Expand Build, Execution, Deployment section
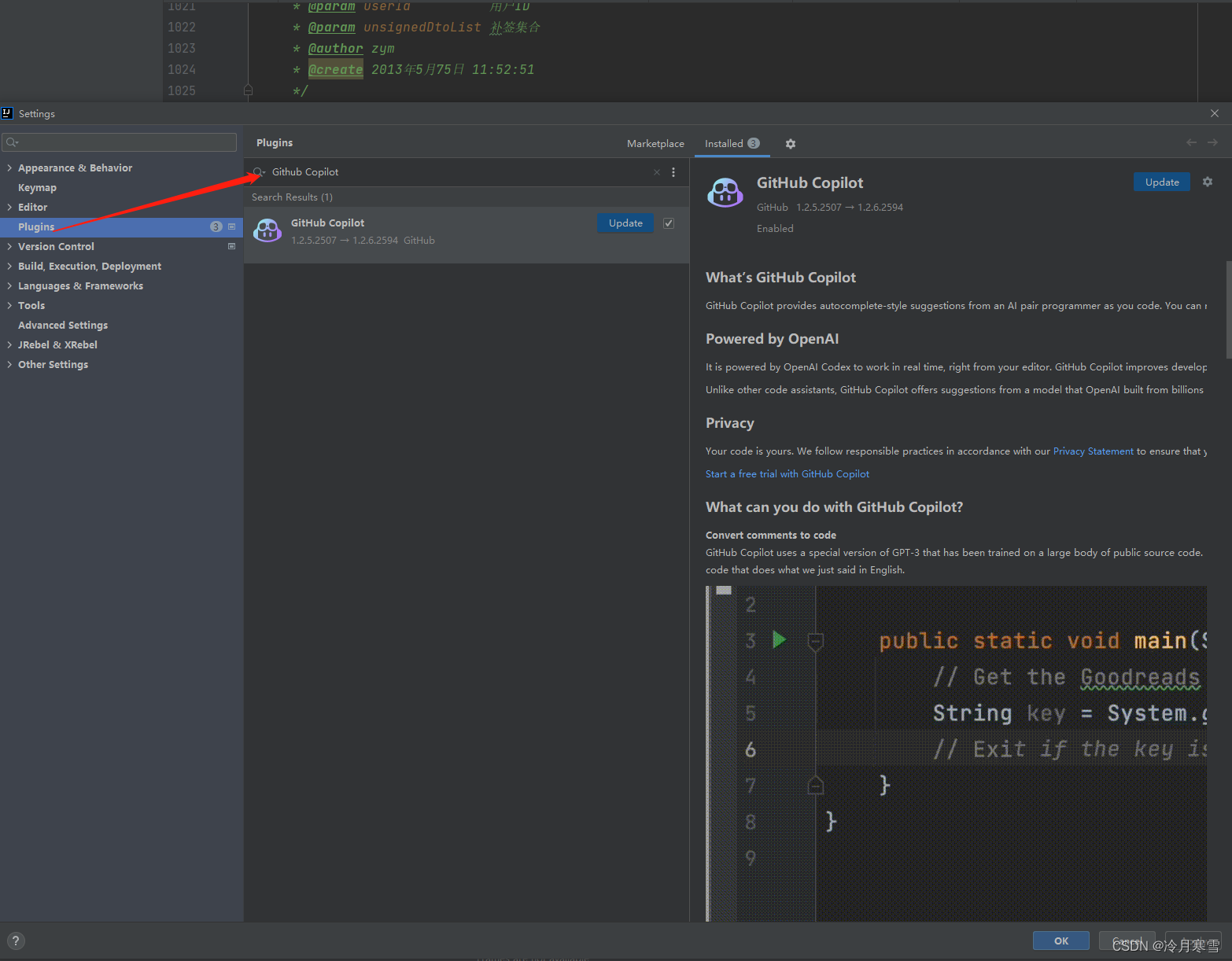The image size is (1232, 961). tap(9, 266)
